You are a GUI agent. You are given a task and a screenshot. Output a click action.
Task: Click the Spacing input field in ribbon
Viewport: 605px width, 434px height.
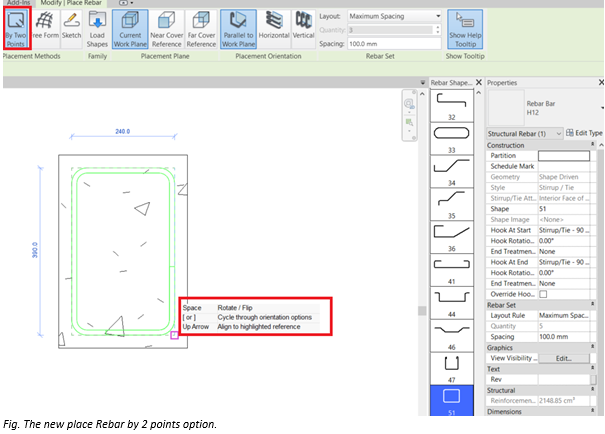[x=394, y=44]
